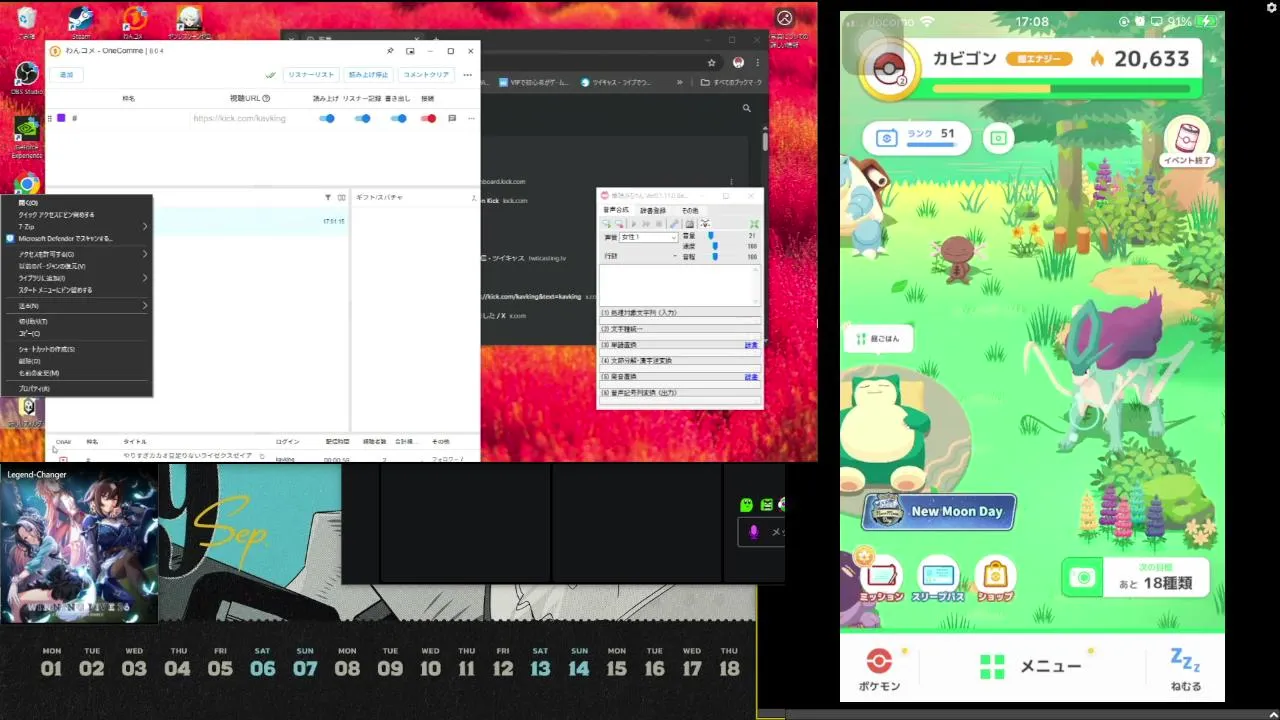Toggle comment column layout icon
This screenshot has height=720, width=1280.
point(341,198)
